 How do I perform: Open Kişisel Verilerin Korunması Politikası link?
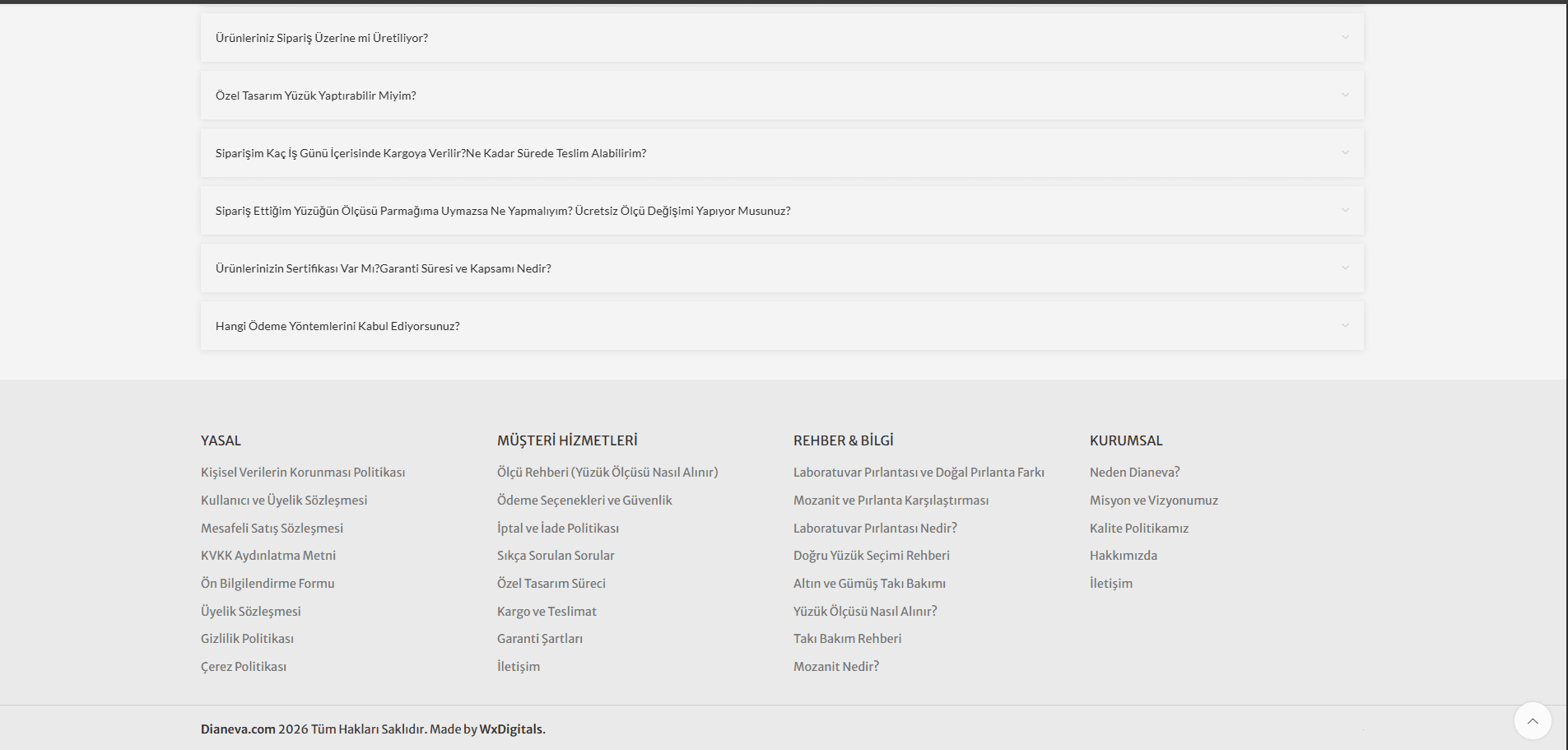pos(303,473)
